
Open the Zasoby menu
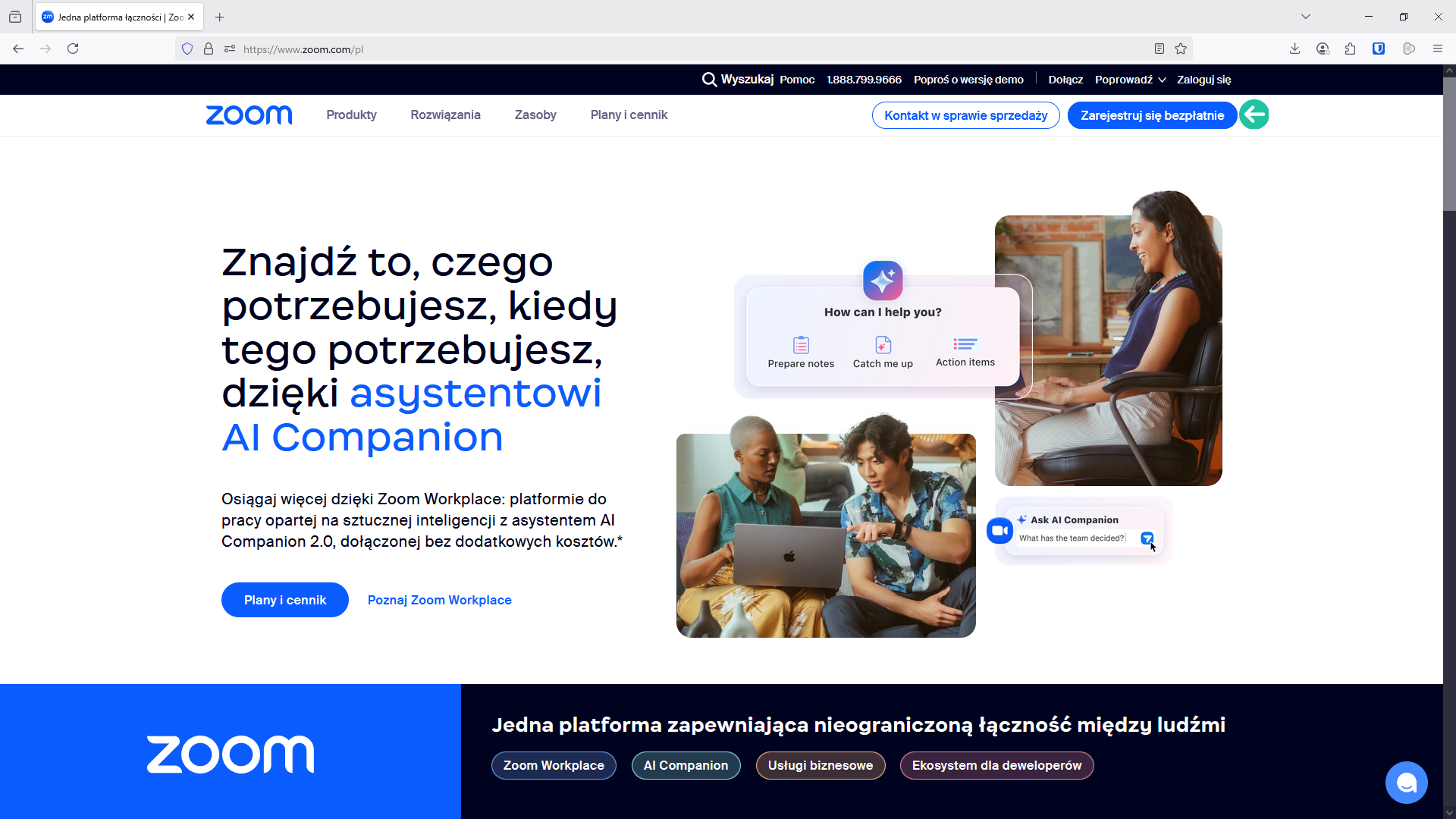[x=535, y=115]
